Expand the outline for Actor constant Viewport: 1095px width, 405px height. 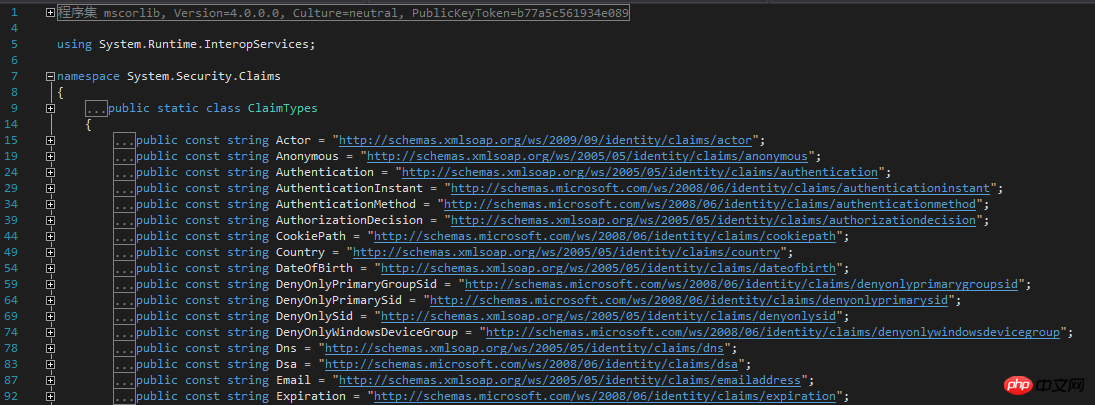(50, 140)
